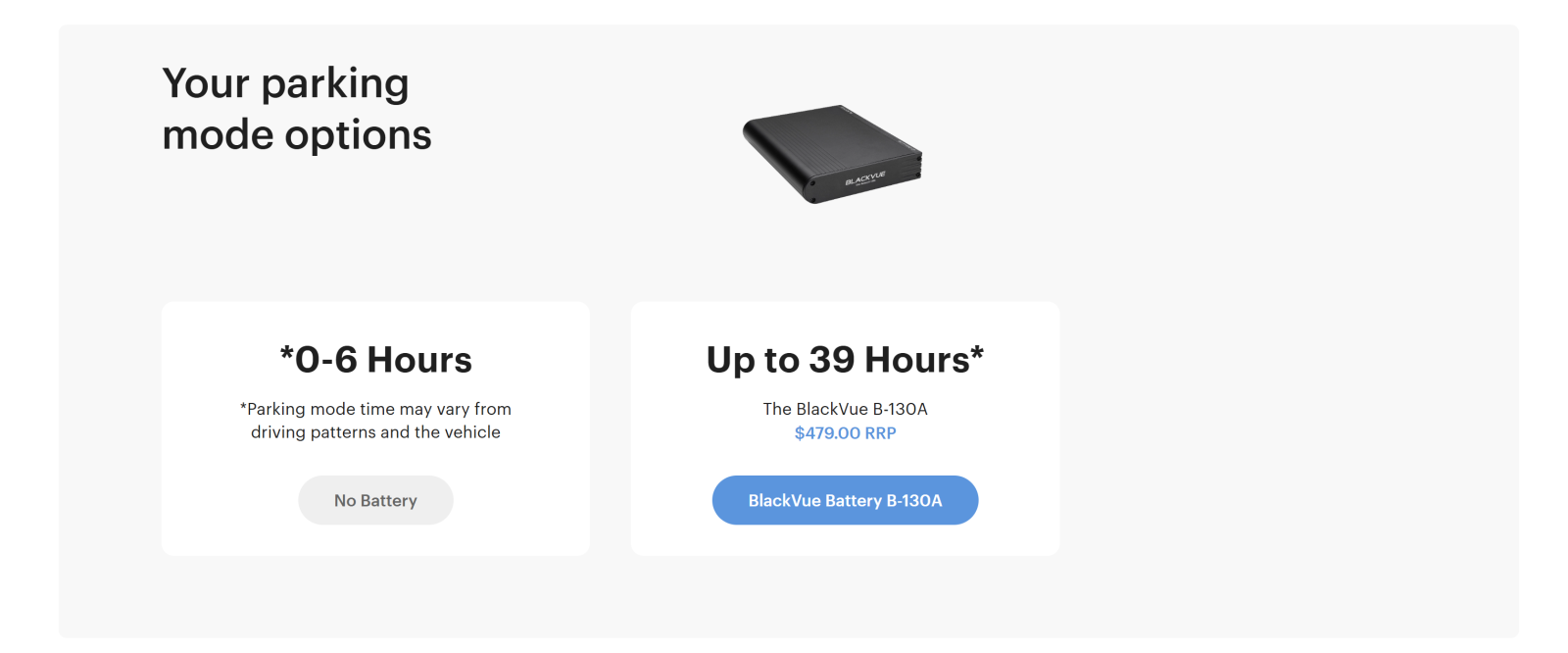The height and width of the screenshot is (653, 1568).
Task: Select the No Battery option
Action: pyautogui.click(x=375, y=500)
